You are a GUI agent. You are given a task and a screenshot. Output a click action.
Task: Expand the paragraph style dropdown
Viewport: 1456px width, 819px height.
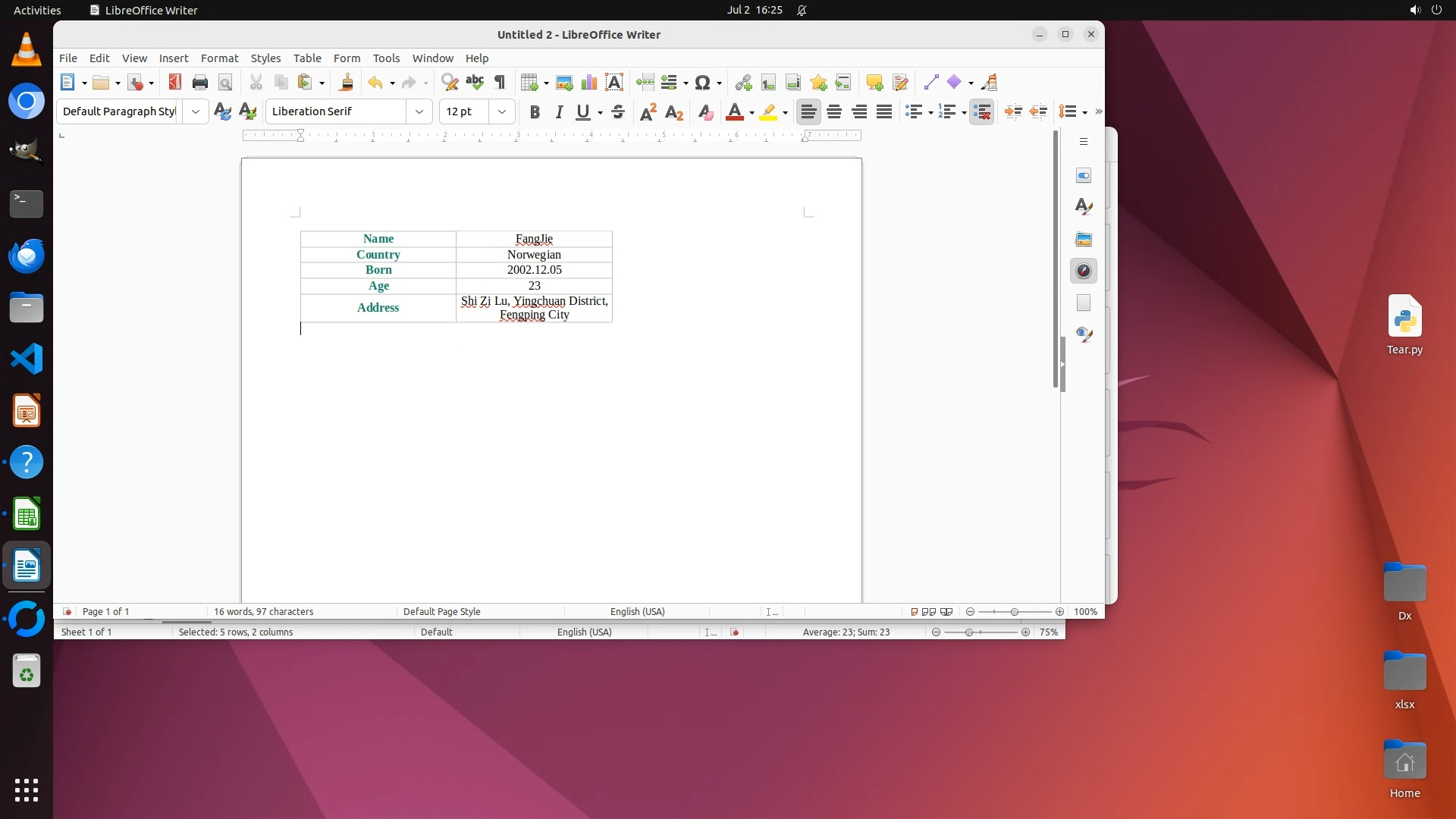click(196, 111)
